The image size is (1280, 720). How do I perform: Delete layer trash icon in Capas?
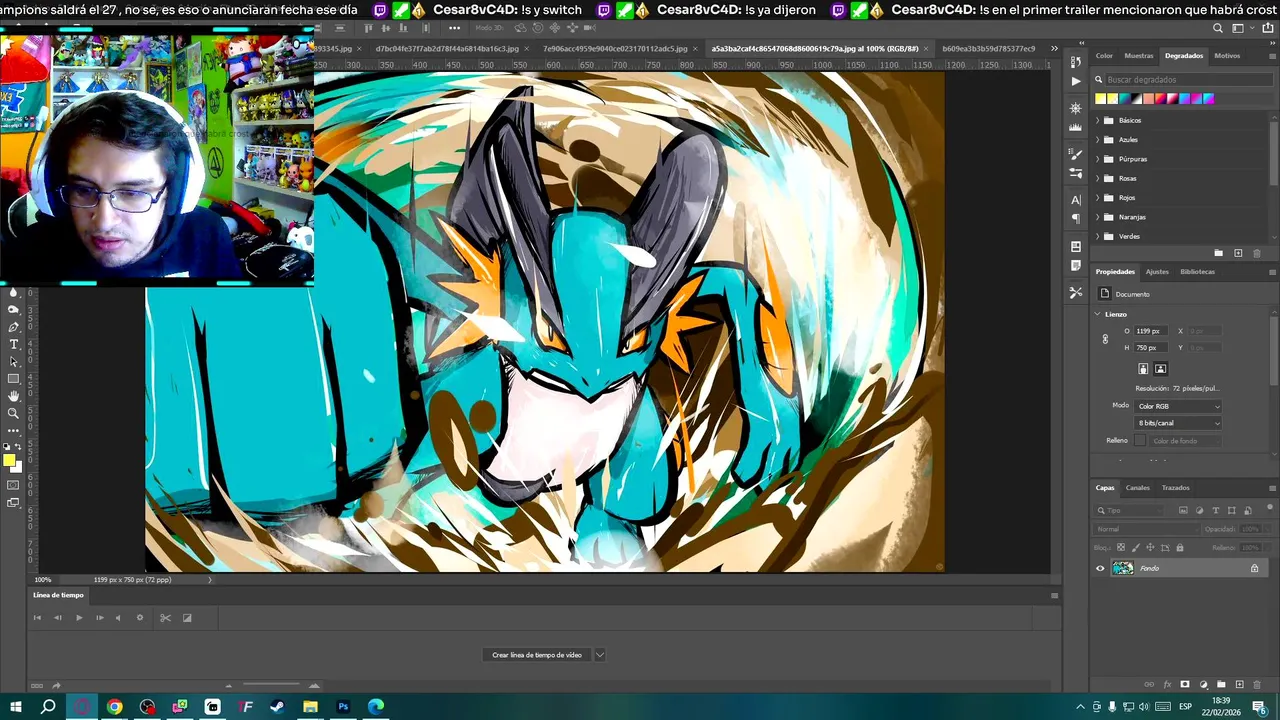click(x=1257, y=684)
